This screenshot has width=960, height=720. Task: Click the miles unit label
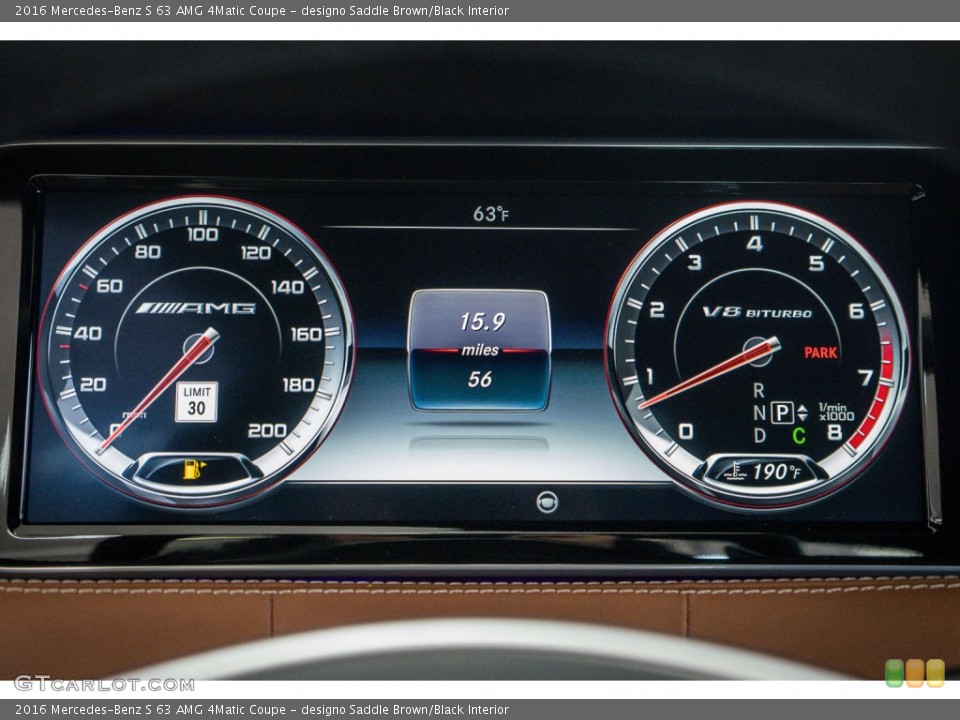(x=480, y=350)
